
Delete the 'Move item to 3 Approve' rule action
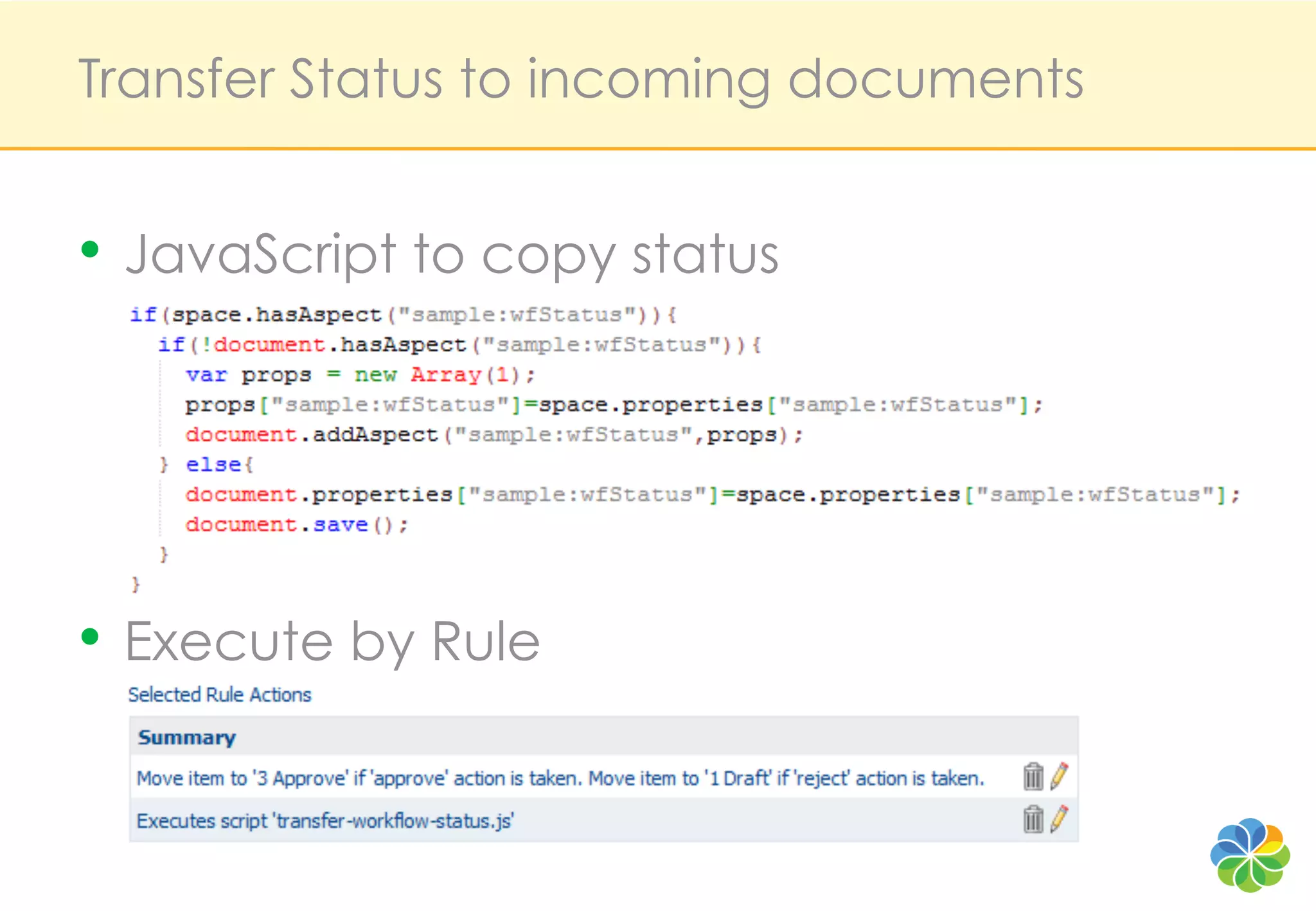click(1033, 776)
